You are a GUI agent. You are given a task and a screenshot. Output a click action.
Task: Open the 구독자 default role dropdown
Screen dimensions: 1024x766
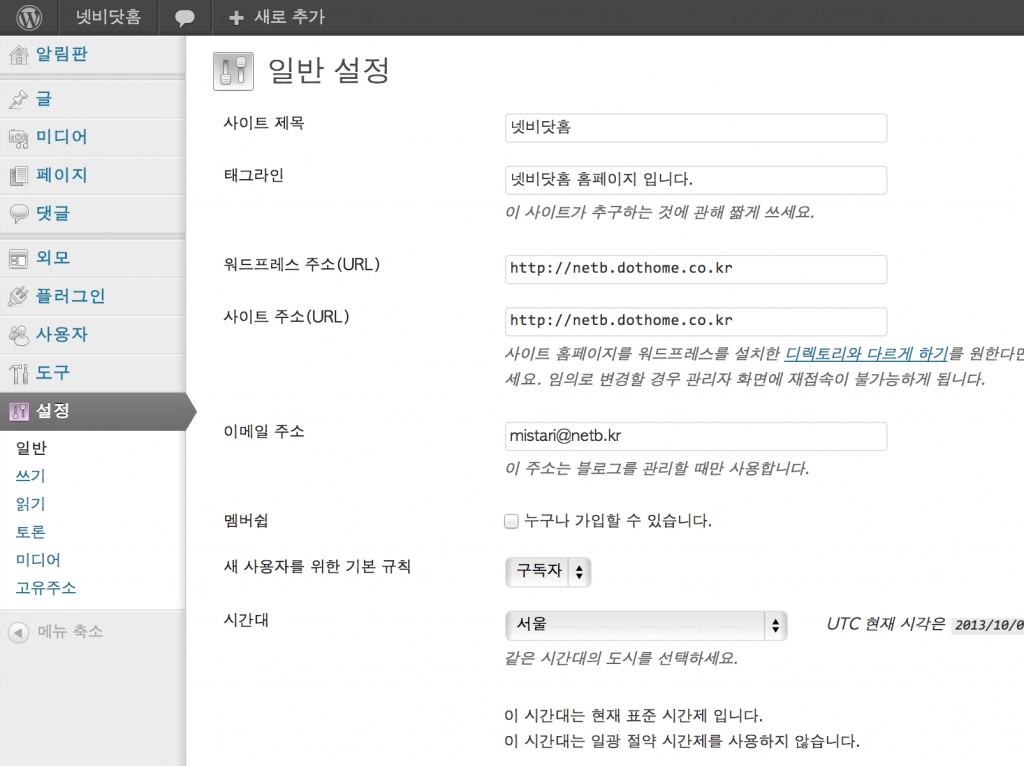[548, 571]
